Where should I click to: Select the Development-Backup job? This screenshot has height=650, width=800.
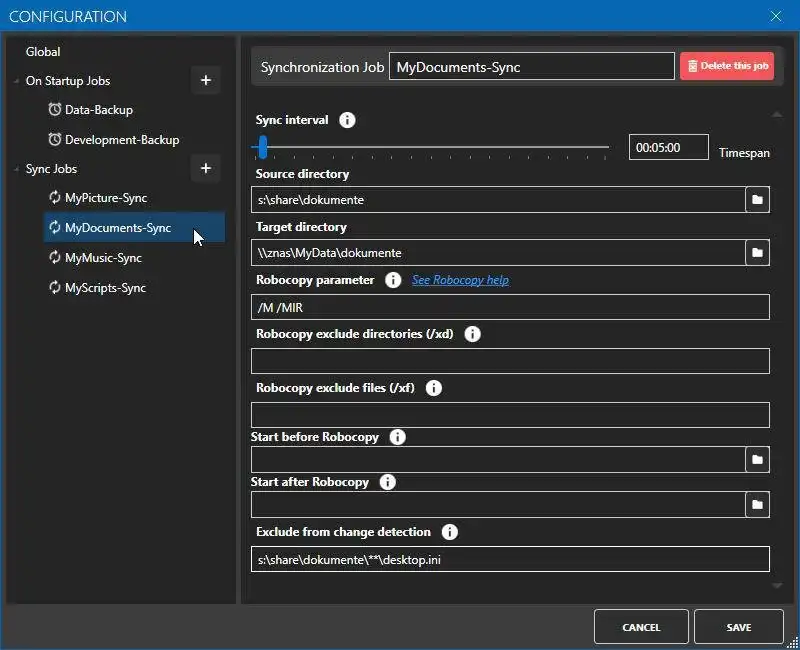coord(121,140)
